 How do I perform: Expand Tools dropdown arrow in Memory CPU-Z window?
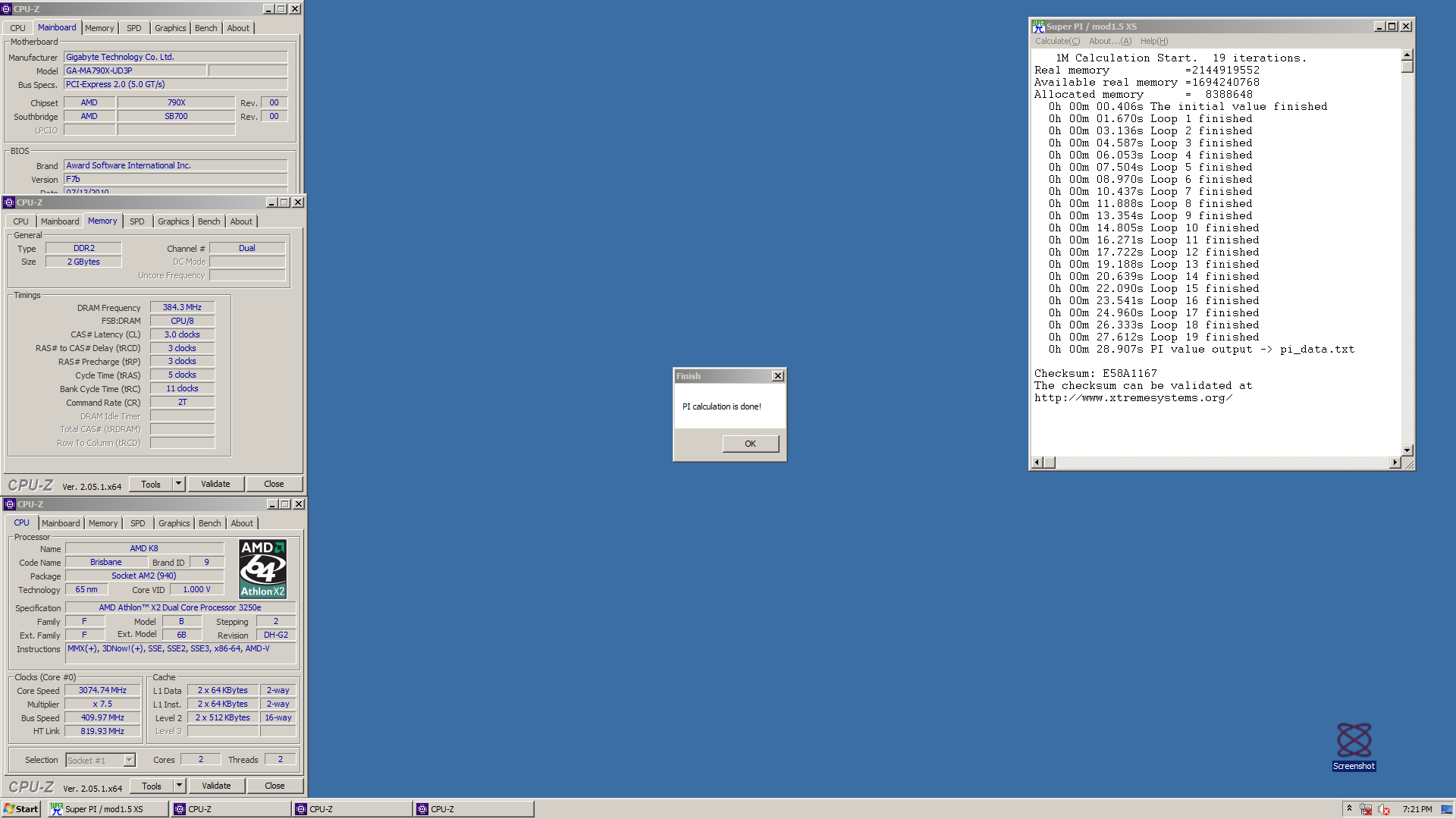coord(179,485)
